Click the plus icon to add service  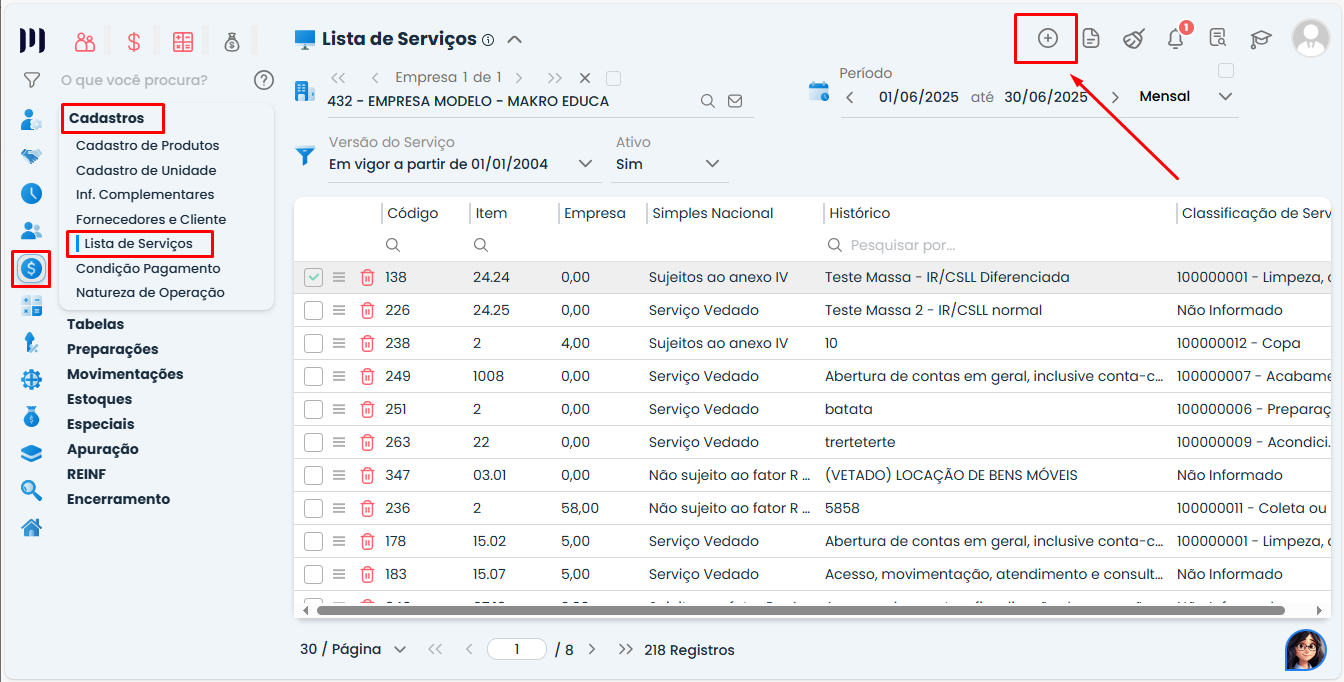(x=1047, y=38)
